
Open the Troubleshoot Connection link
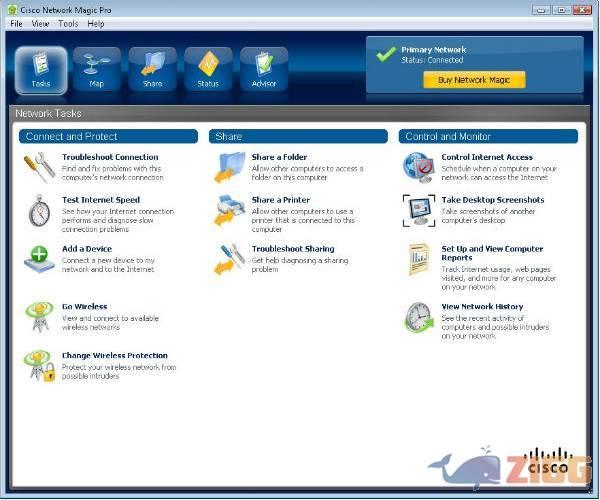[110, 157]
